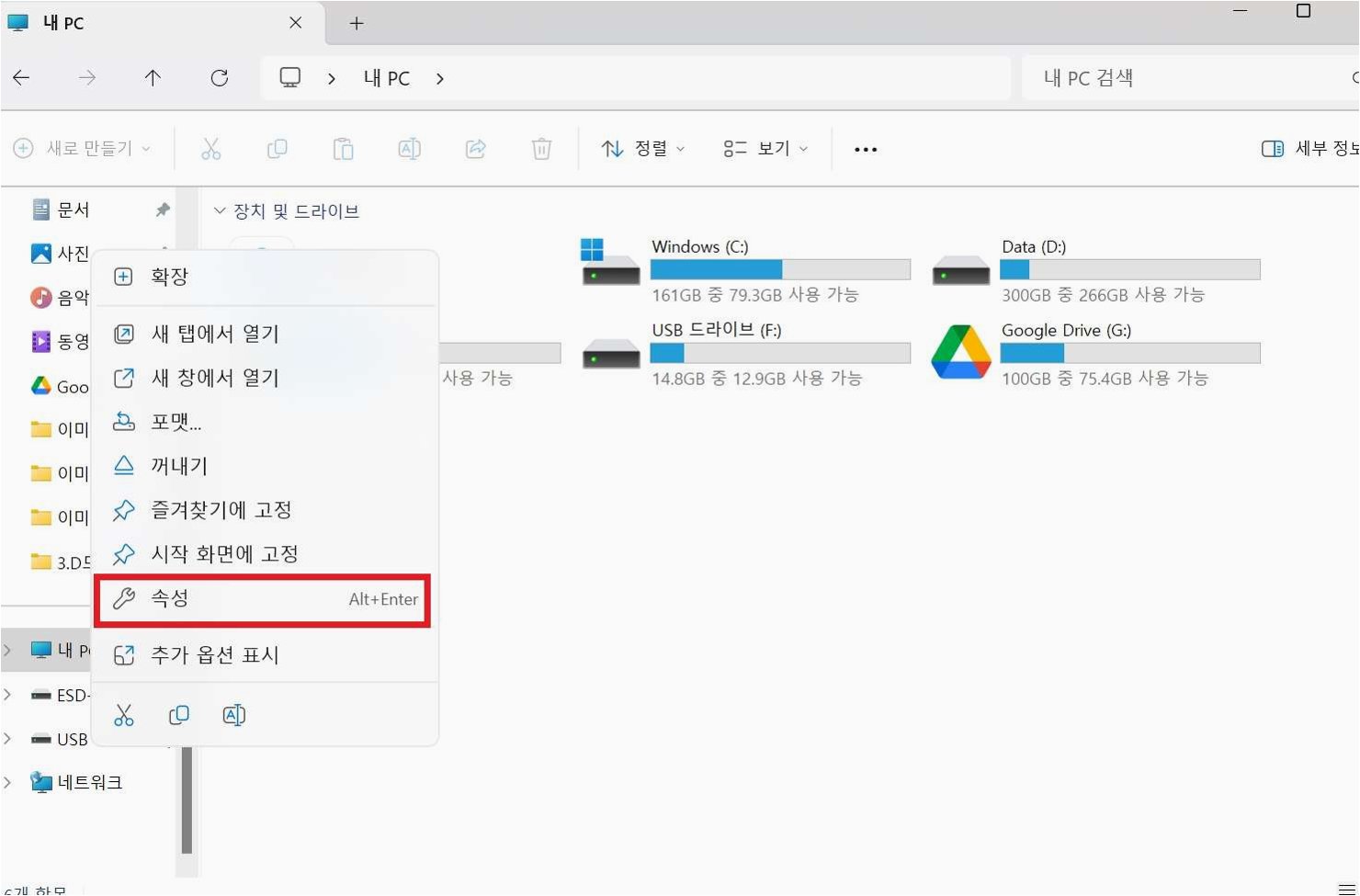Click the toolbar Cut scissors icon
This screenshot has height=896, width=1360.
pos(211,149)
